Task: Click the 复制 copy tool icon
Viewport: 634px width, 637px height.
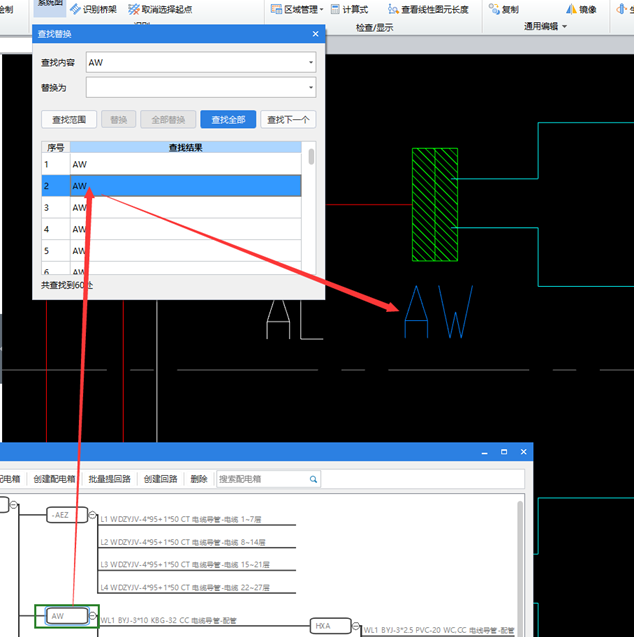Action: tap(494, 9)
